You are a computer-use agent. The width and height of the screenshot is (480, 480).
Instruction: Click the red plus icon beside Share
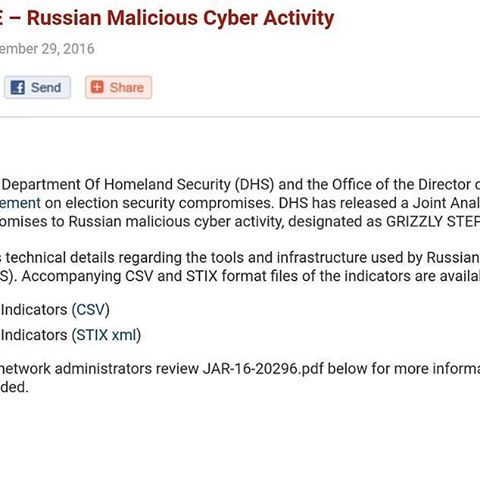pos(97,87)
